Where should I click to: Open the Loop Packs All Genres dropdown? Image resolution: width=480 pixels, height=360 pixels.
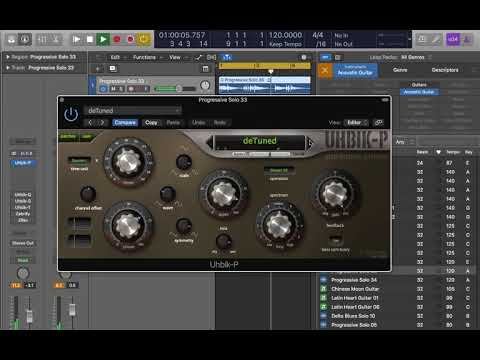point(415,57)
